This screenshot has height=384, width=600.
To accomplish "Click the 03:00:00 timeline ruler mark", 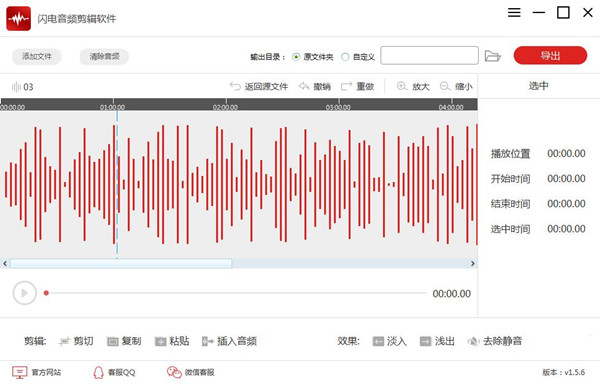I will (x=338, y=107).
